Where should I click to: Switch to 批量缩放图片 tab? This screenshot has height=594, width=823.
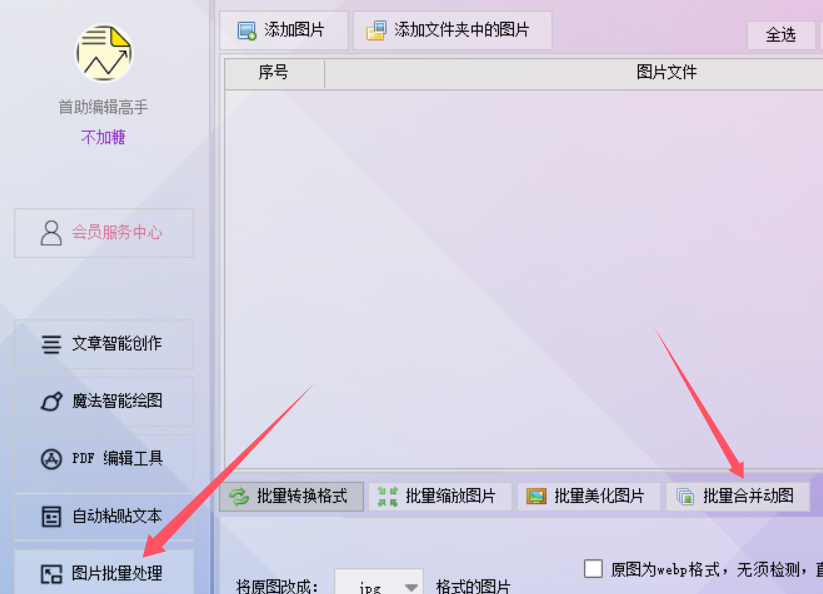[440, 496]
